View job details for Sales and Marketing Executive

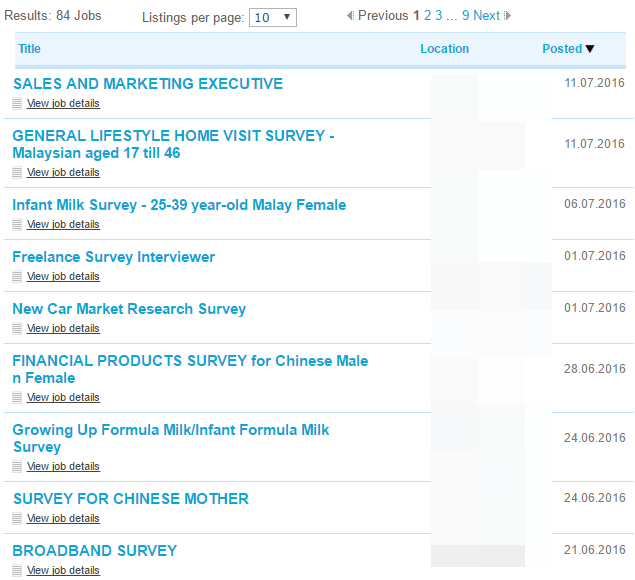click(63, 103)
